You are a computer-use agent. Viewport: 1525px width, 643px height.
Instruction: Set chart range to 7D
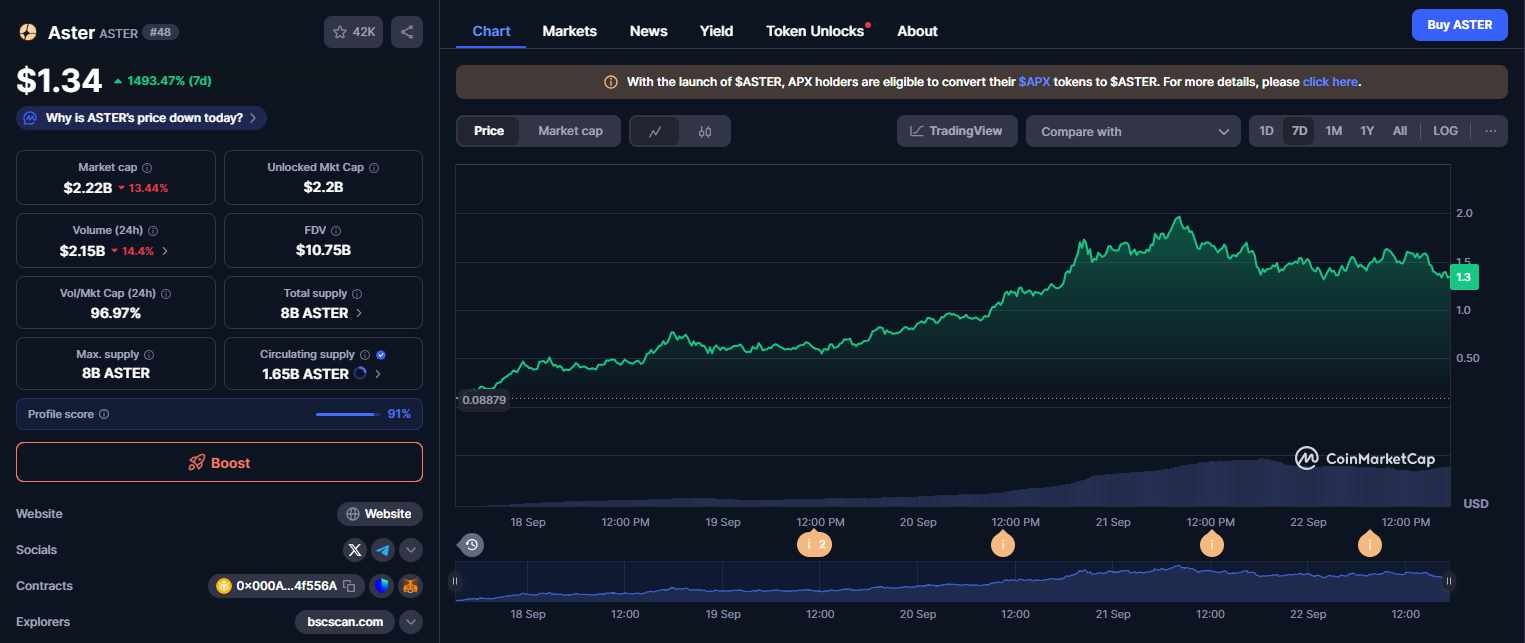click(x=1299, y=131)
